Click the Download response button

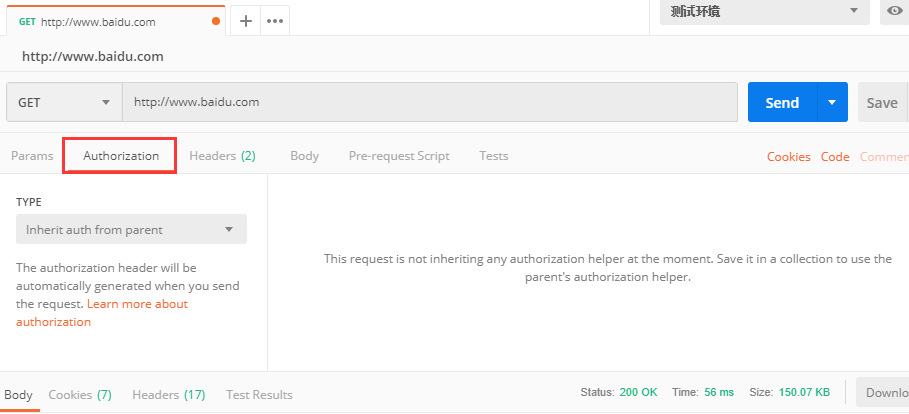coord(882,393)
